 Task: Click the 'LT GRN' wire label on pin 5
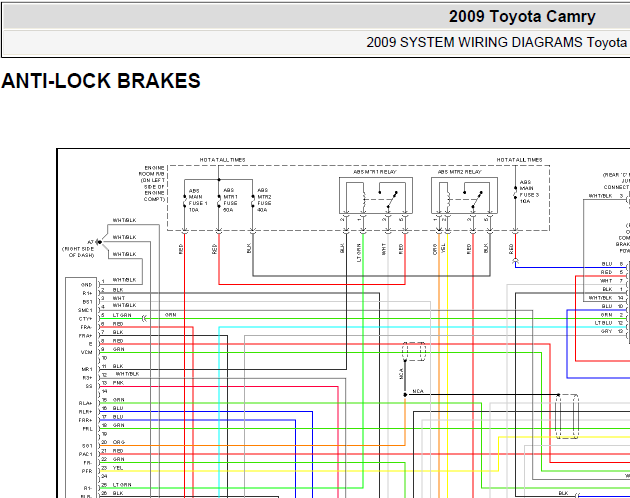click(x=122, y=315)
